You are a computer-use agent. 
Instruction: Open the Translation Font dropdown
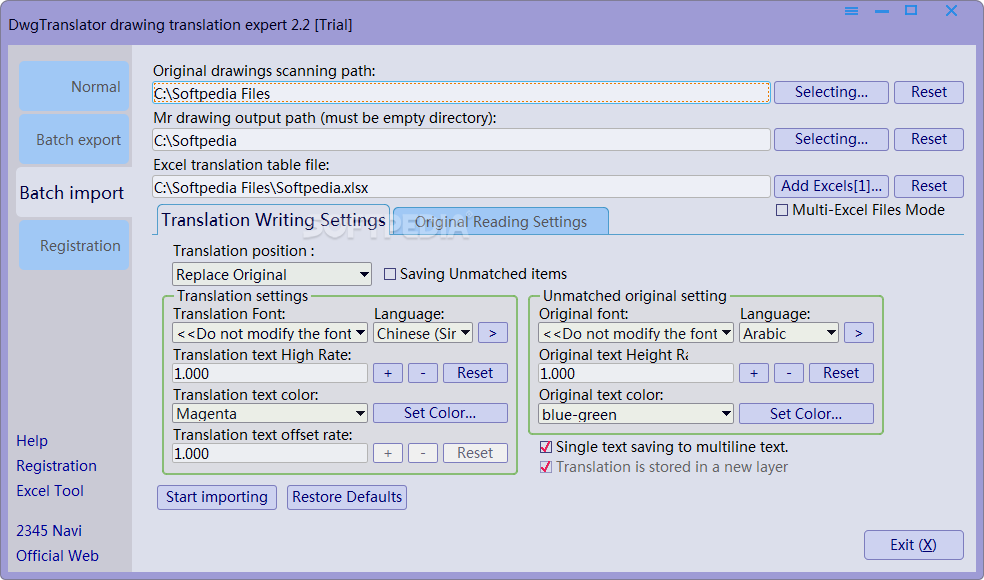(x=270, y=333)
